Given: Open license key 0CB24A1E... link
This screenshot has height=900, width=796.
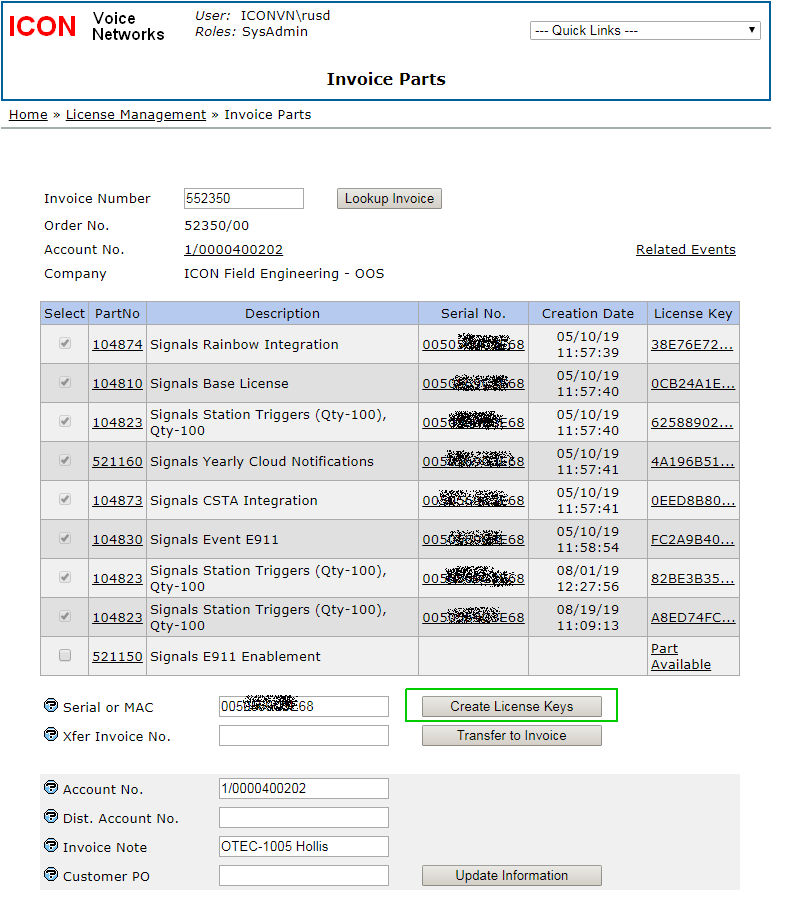Looking at the screenshot, I should pyautogui.click(x=693, y=383).
